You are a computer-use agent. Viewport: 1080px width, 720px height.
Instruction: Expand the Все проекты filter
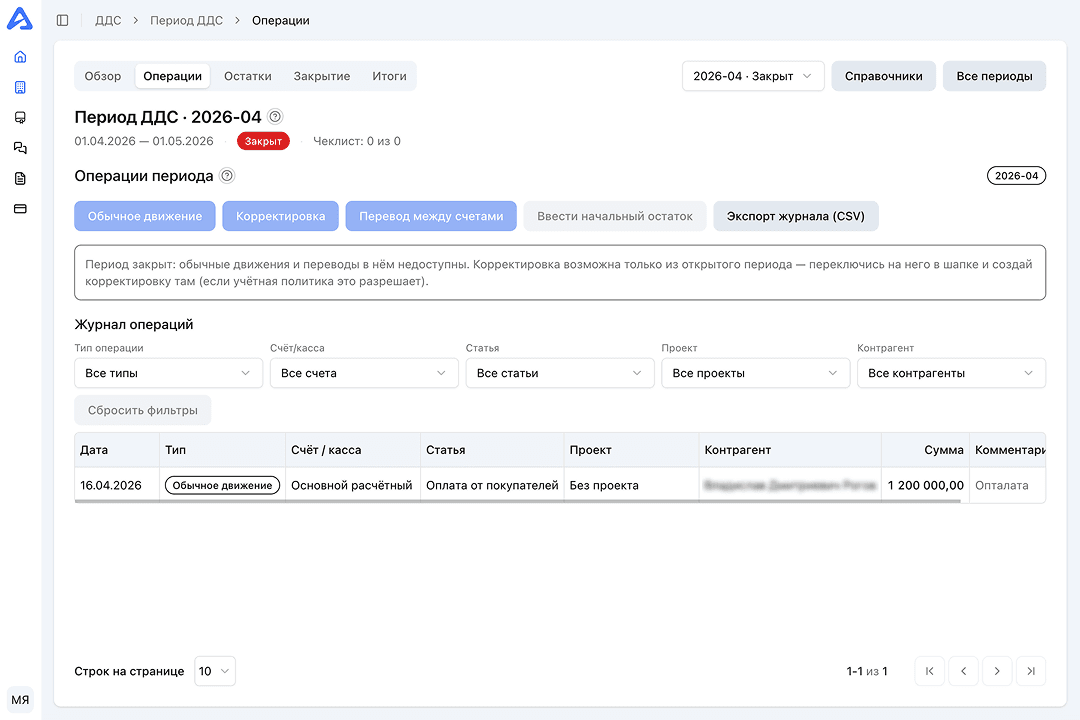click(756, 373)
